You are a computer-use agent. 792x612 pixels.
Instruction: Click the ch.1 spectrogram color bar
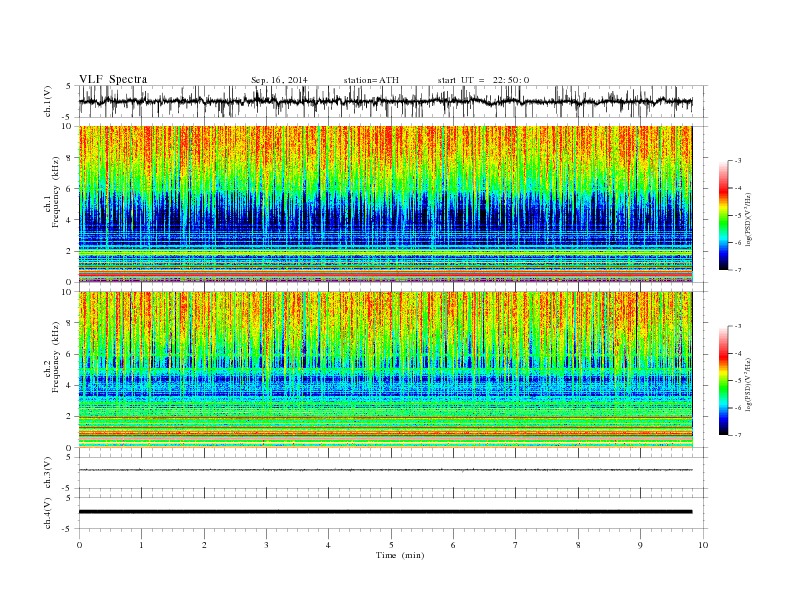coord(723,216)
